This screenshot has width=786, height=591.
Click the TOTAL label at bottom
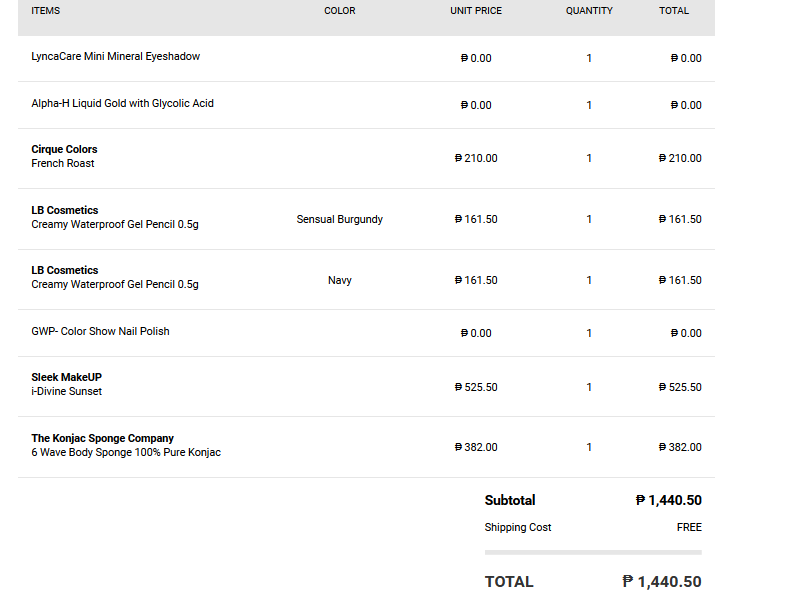click(509, 582)
